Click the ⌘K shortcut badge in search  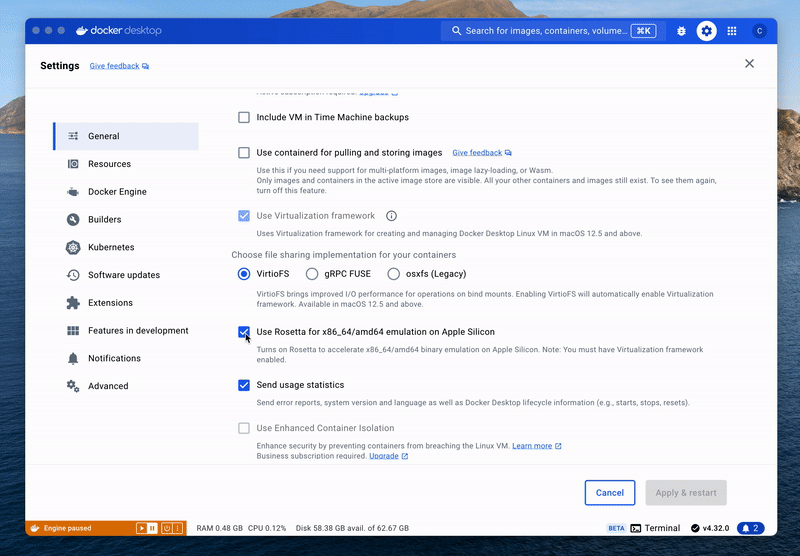click(643, 31)
